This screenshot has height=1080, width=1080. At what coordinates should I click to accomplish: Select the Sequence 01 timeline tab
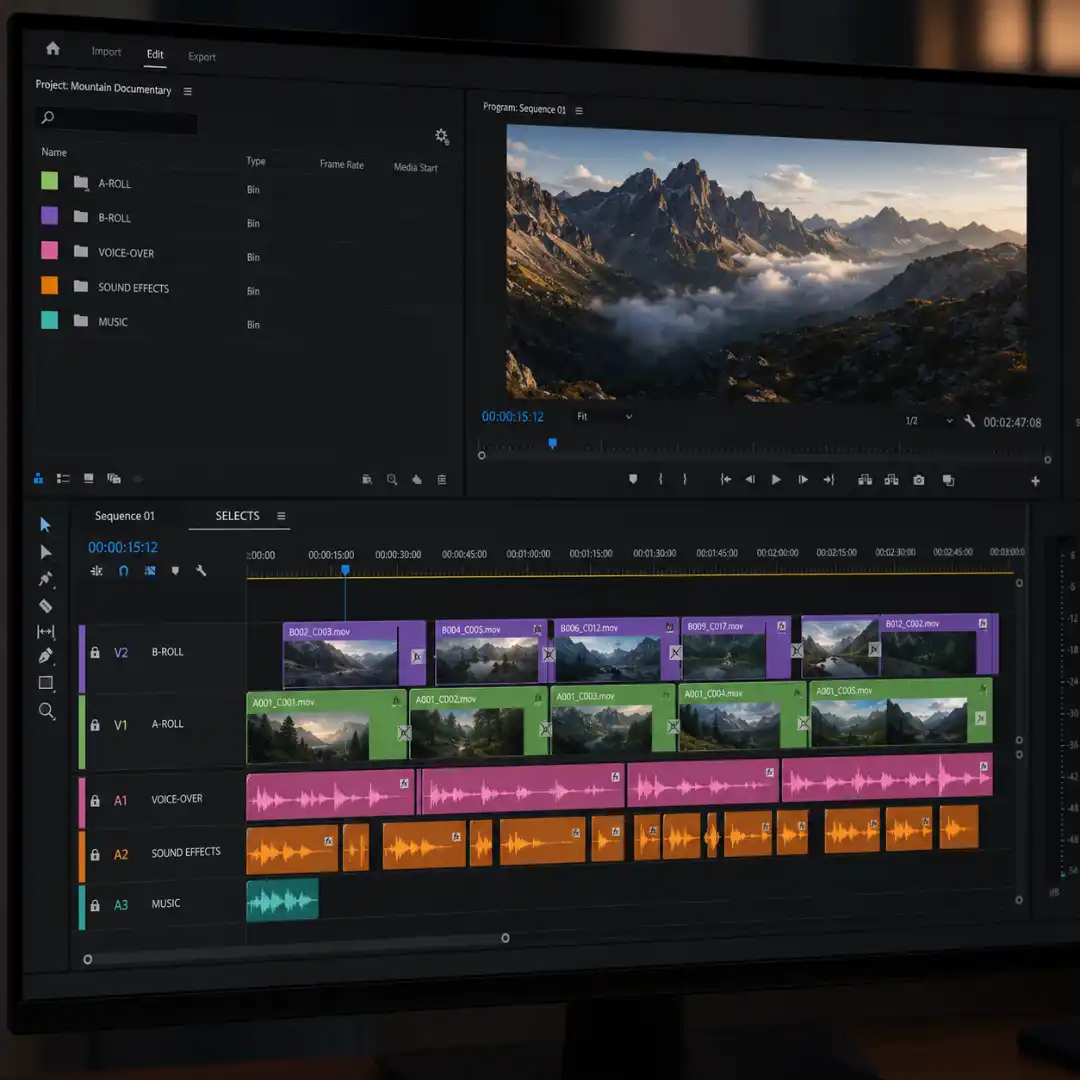click(x=125, y=516)
